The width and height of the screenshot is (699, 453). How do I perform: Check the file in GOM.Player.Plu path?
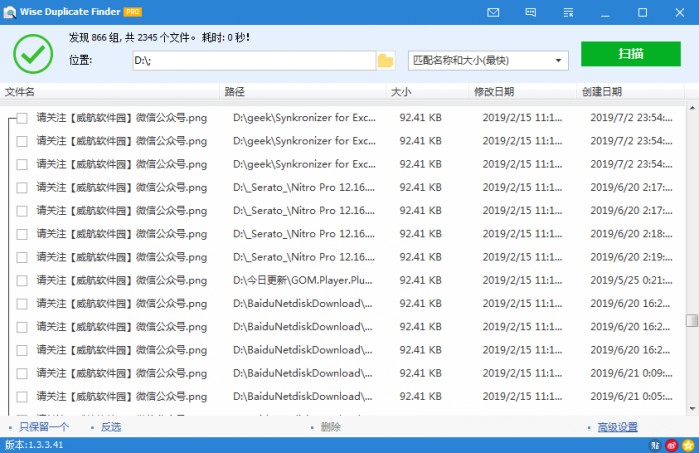22,280
